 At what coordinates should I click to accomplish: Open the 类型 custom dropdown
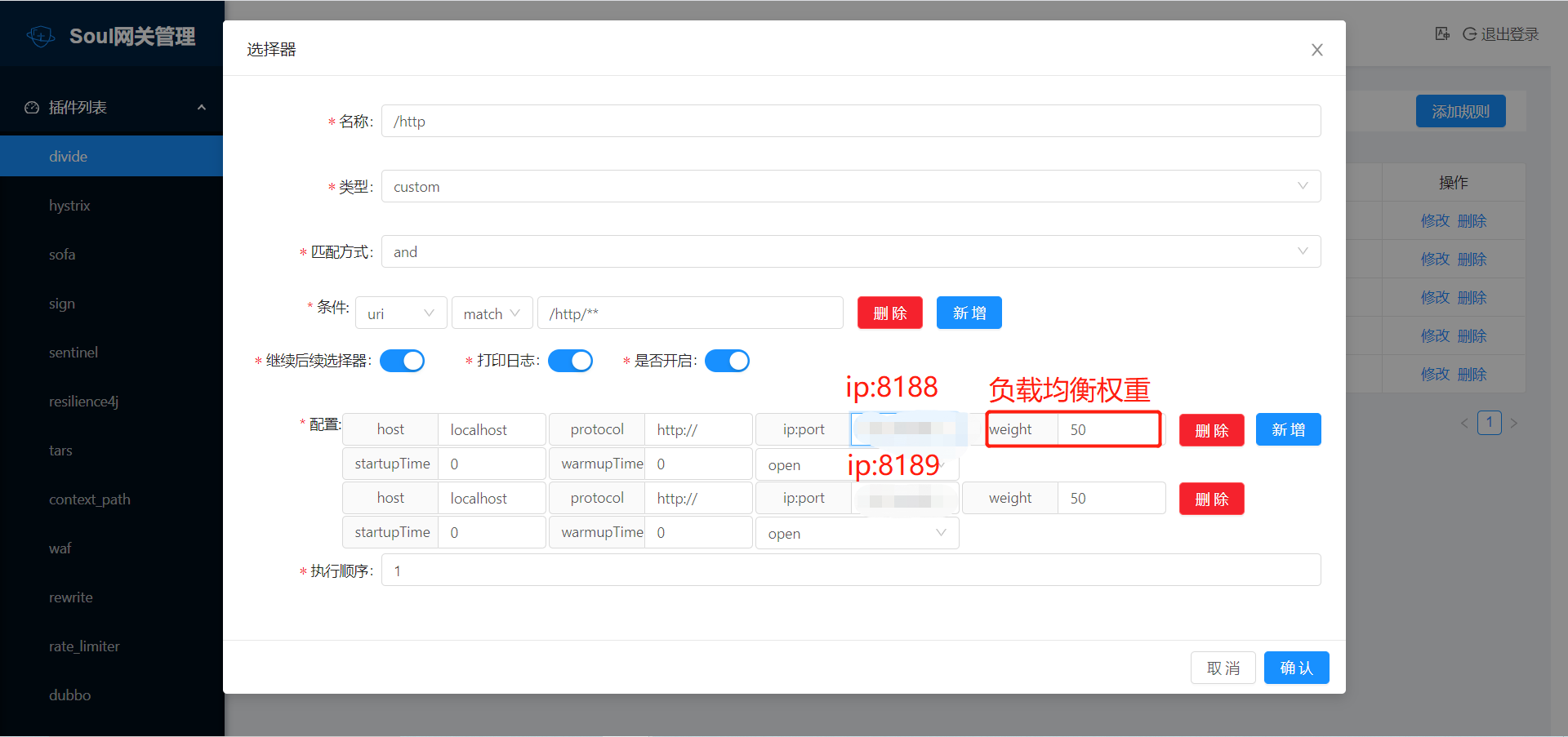click(851, 186)
